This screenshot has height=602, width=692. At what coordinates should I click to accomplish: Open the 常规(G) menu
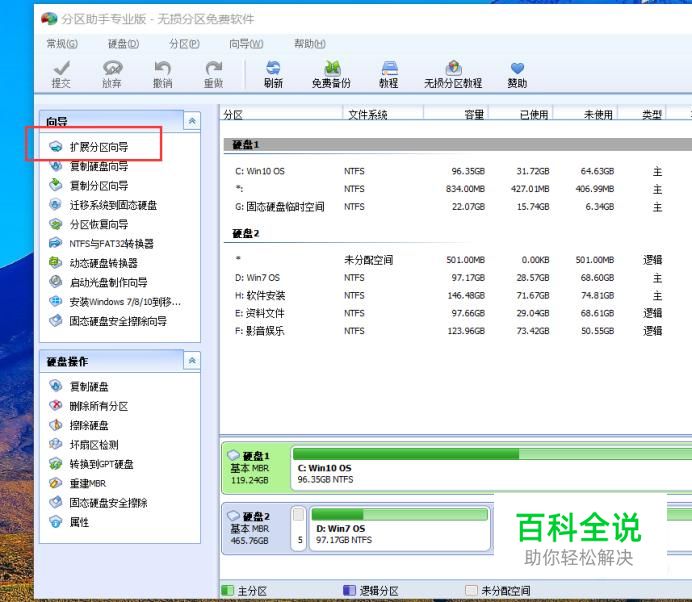[62, 44]
